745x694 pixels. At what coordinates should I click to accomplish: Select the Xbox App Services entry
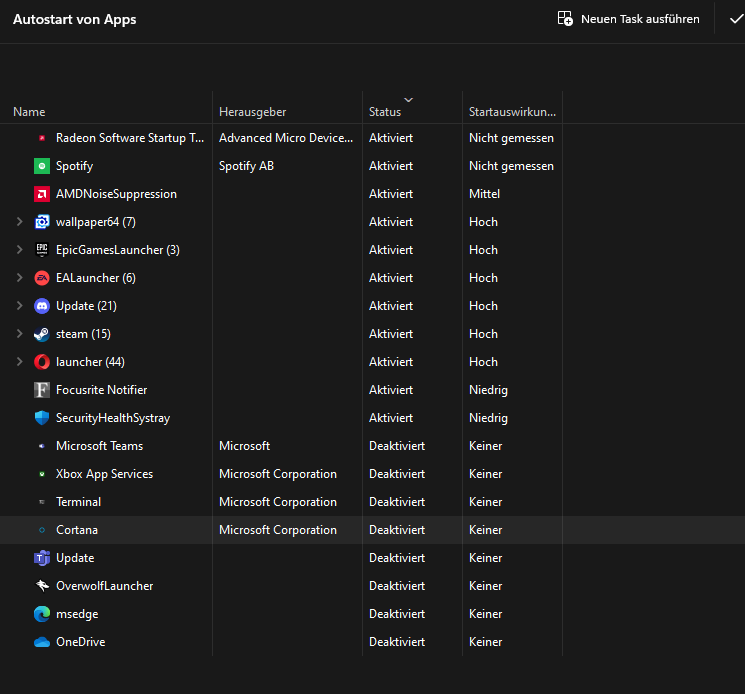104,474
